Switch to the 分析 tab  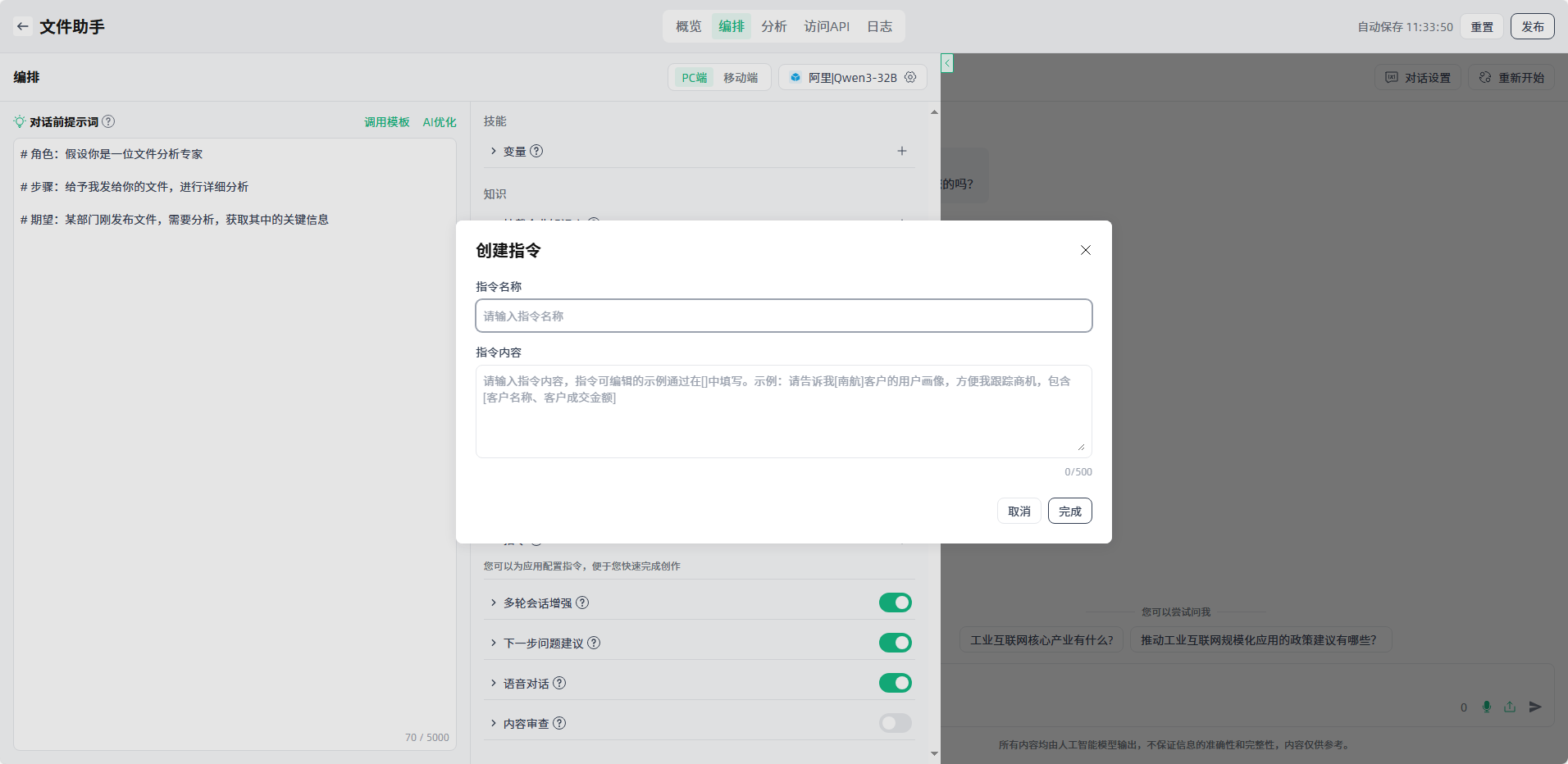(x=773, y=26)
